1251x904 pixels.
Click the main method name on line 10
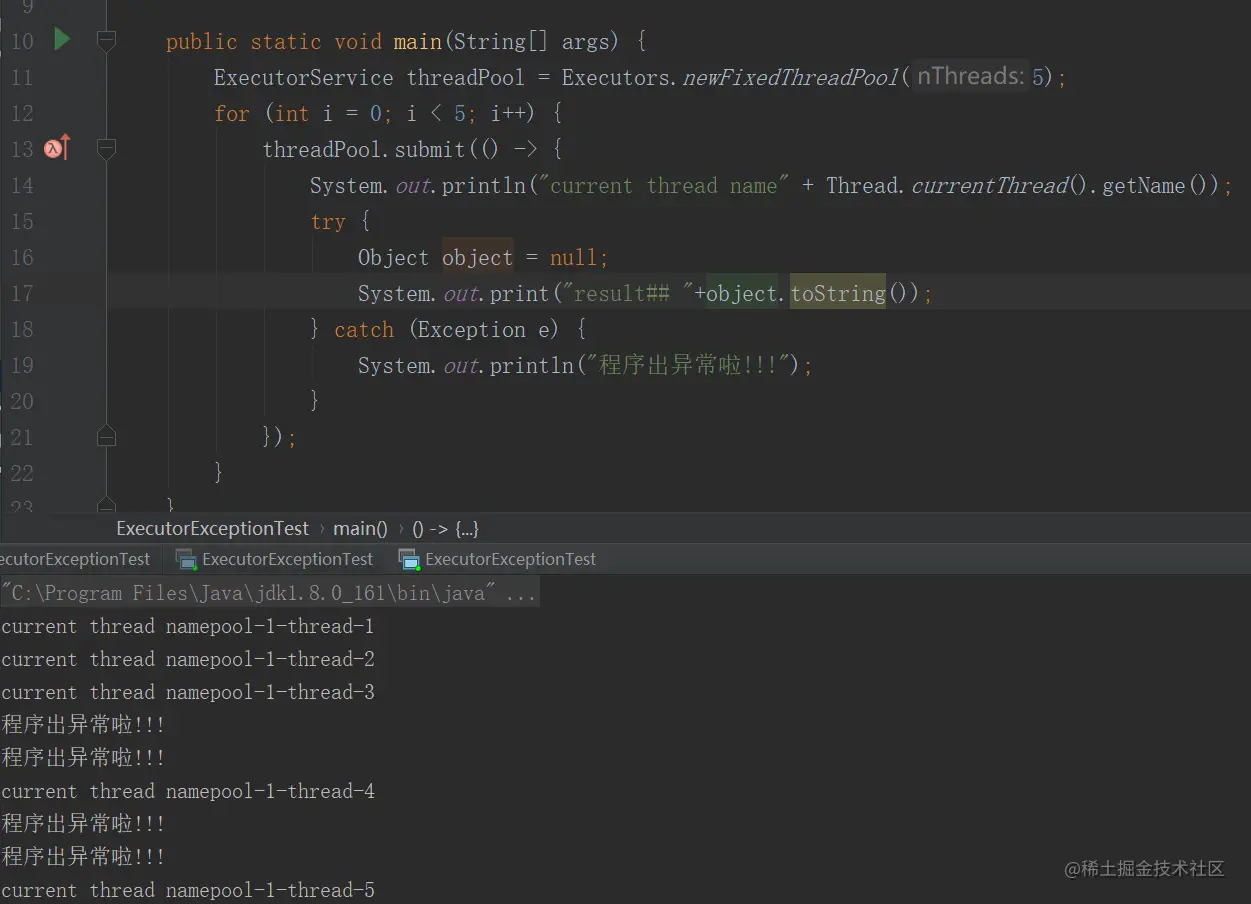pos(418,41)
